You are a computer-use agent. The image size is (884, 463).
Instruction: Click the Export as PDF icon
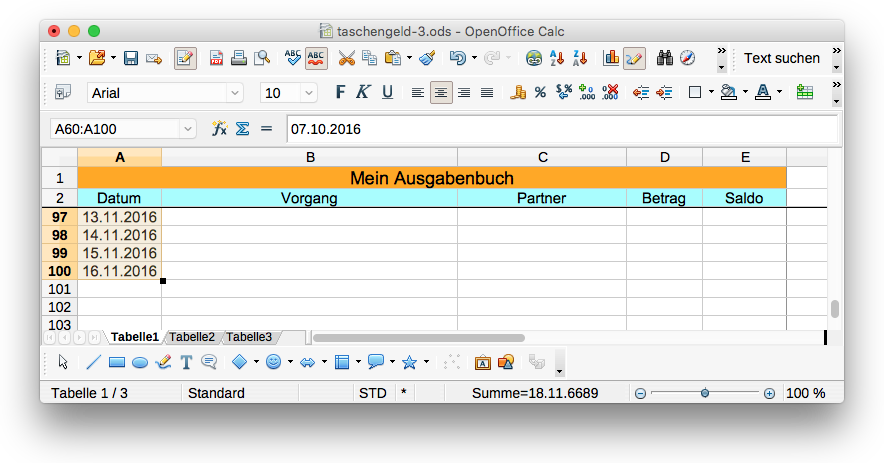216,58
